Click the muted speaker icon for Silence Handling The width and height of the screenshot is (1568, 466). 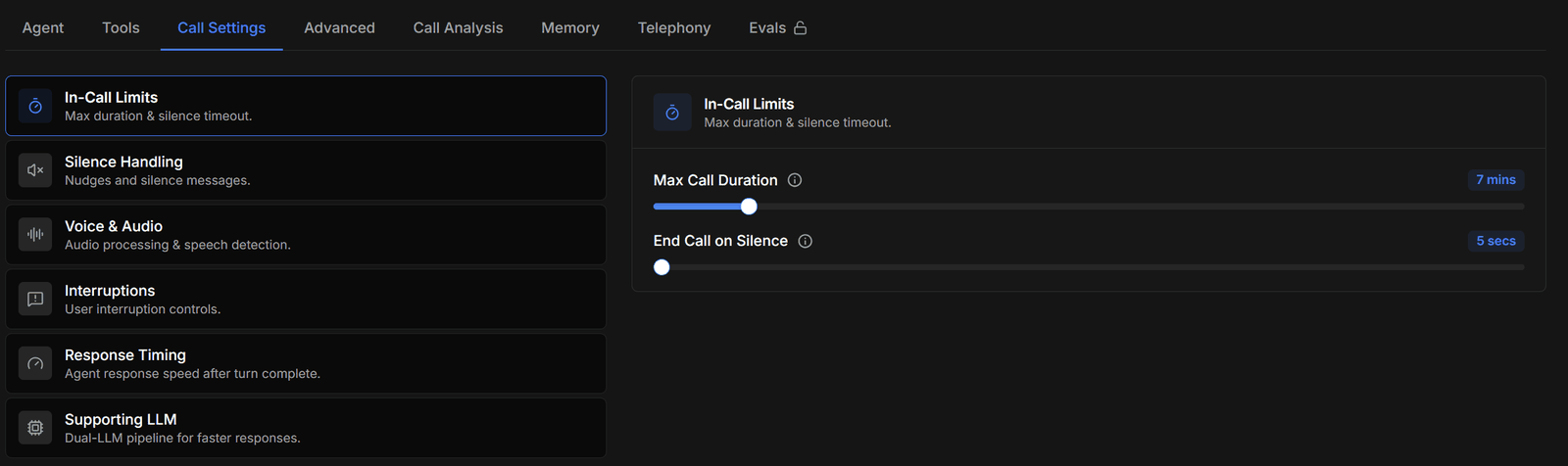pyautogui.click(x=35, y=170)
